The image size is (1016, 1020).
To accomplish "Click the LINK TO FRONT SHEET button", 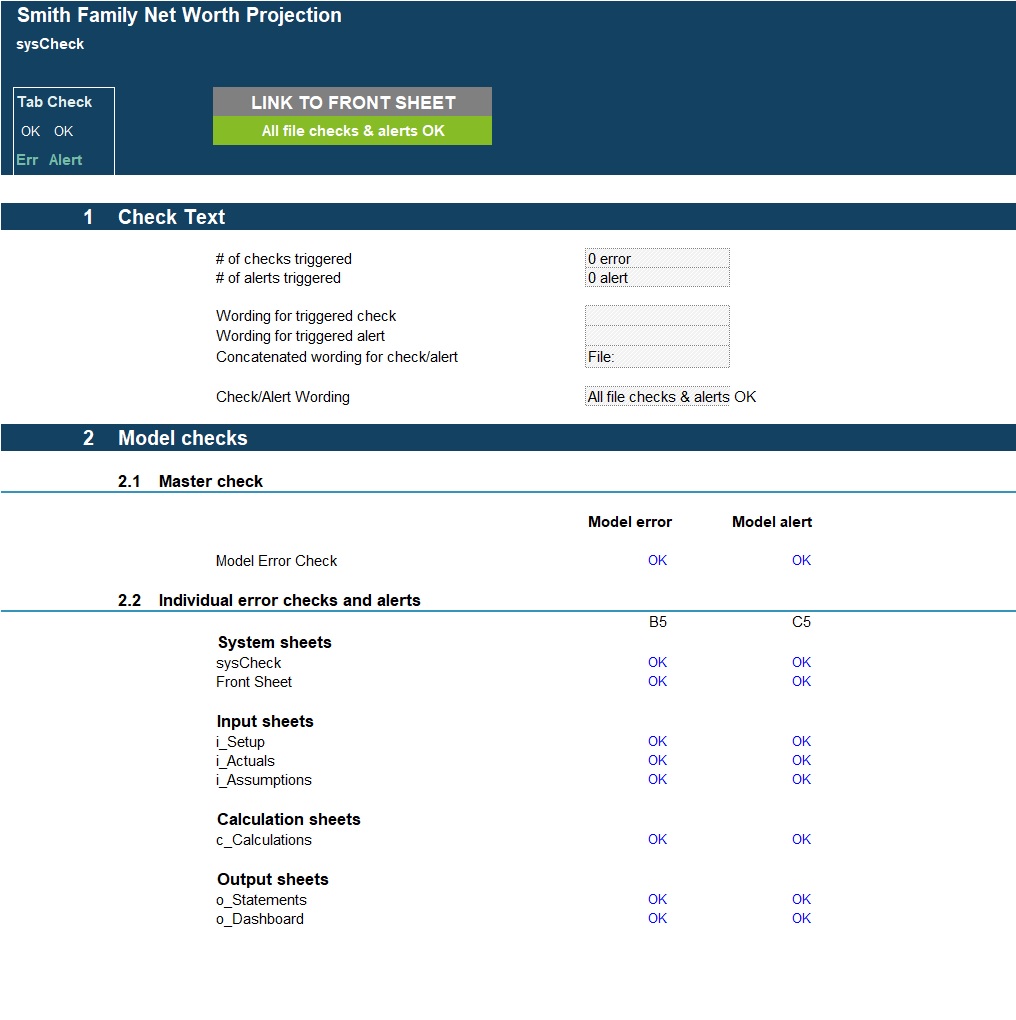I will (x=352, y=102).
